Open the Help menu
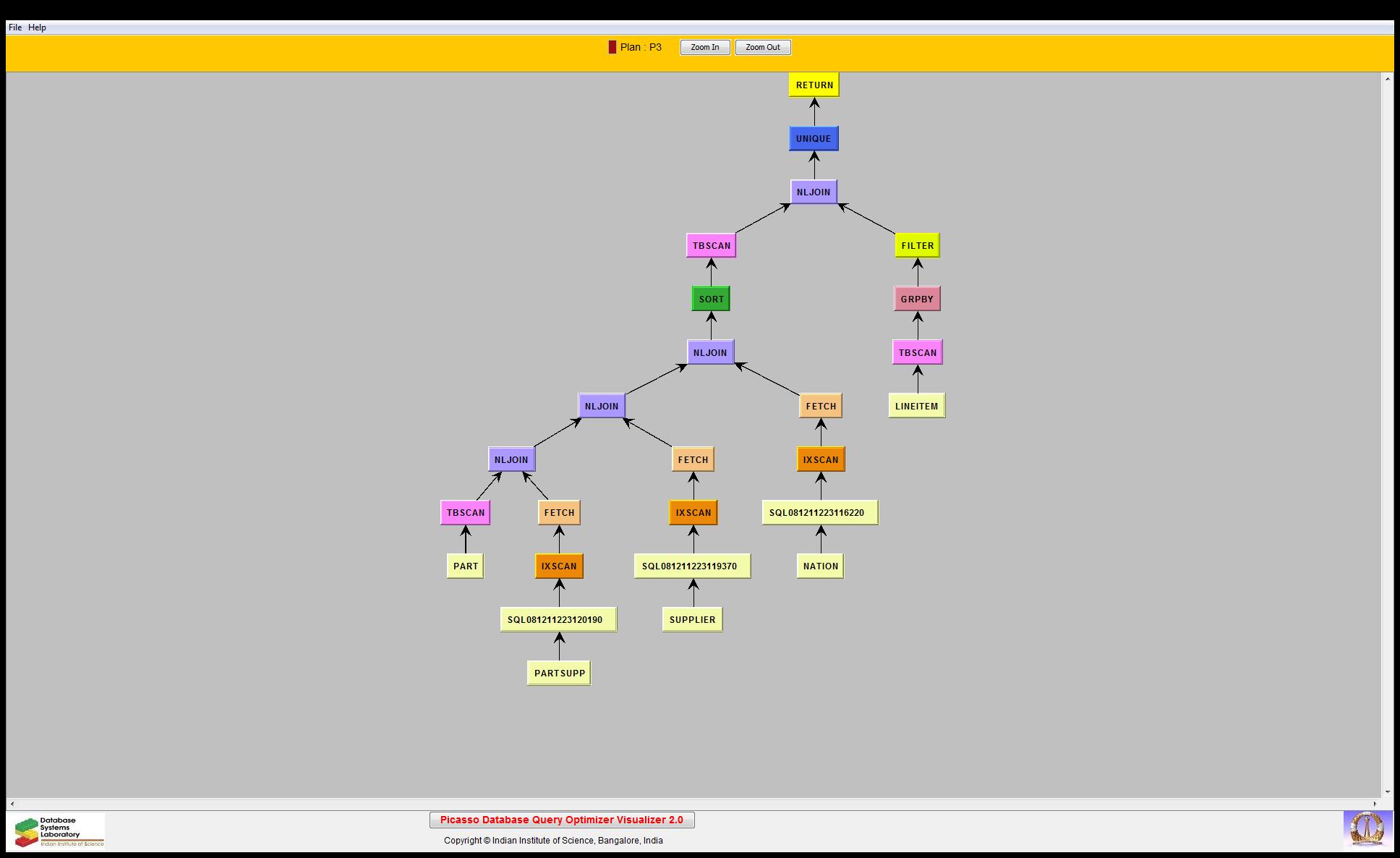1400x858 pixels. click(x=37, y=27)
